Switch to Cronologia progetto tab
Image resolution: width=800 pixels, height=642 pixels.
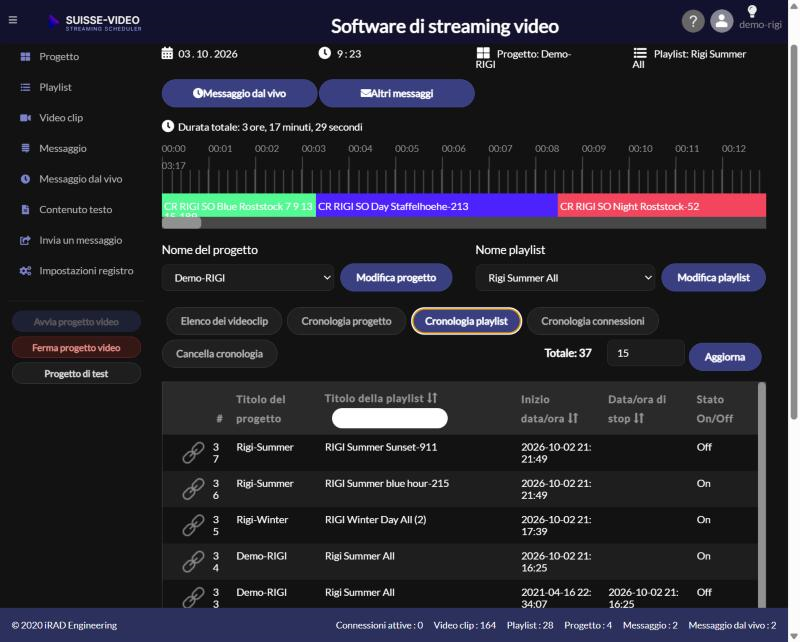coord(346,321)
